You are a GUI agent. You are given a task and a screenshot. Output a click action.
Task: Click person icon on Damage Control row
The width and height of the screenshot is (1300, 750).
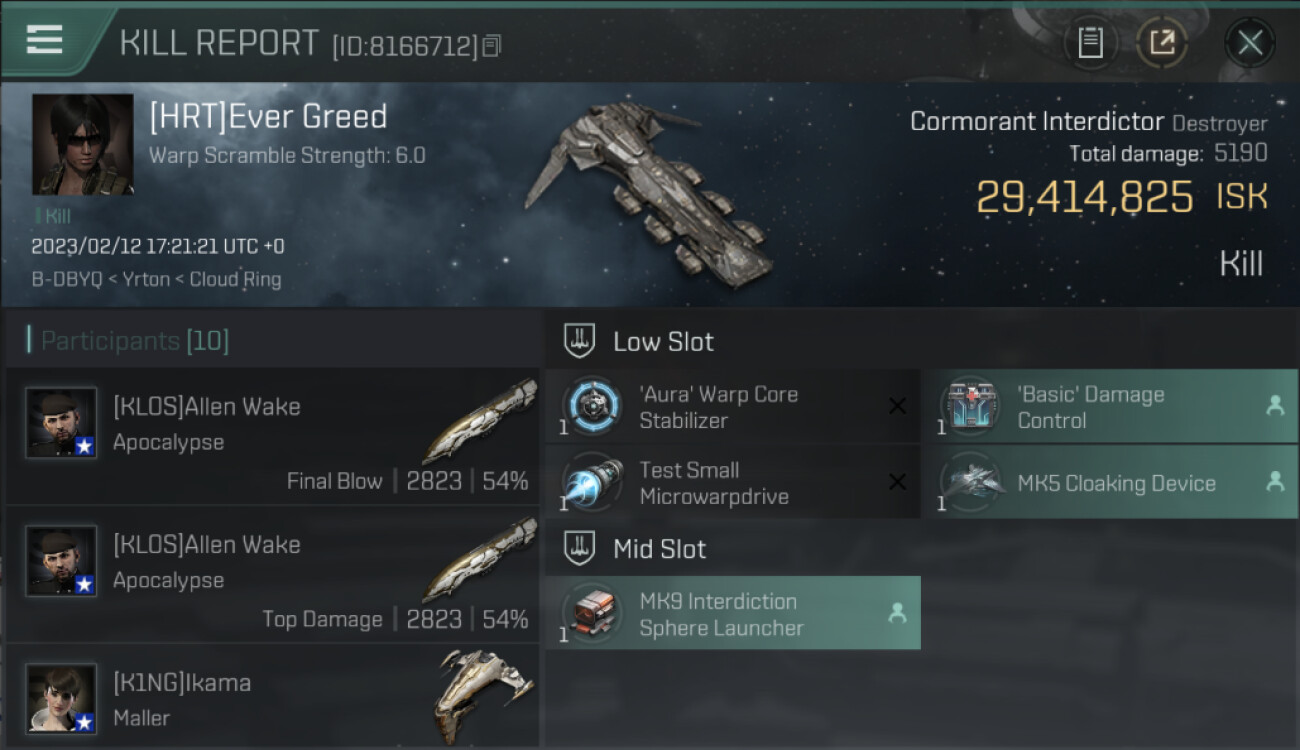click(x=1275, y=405)
